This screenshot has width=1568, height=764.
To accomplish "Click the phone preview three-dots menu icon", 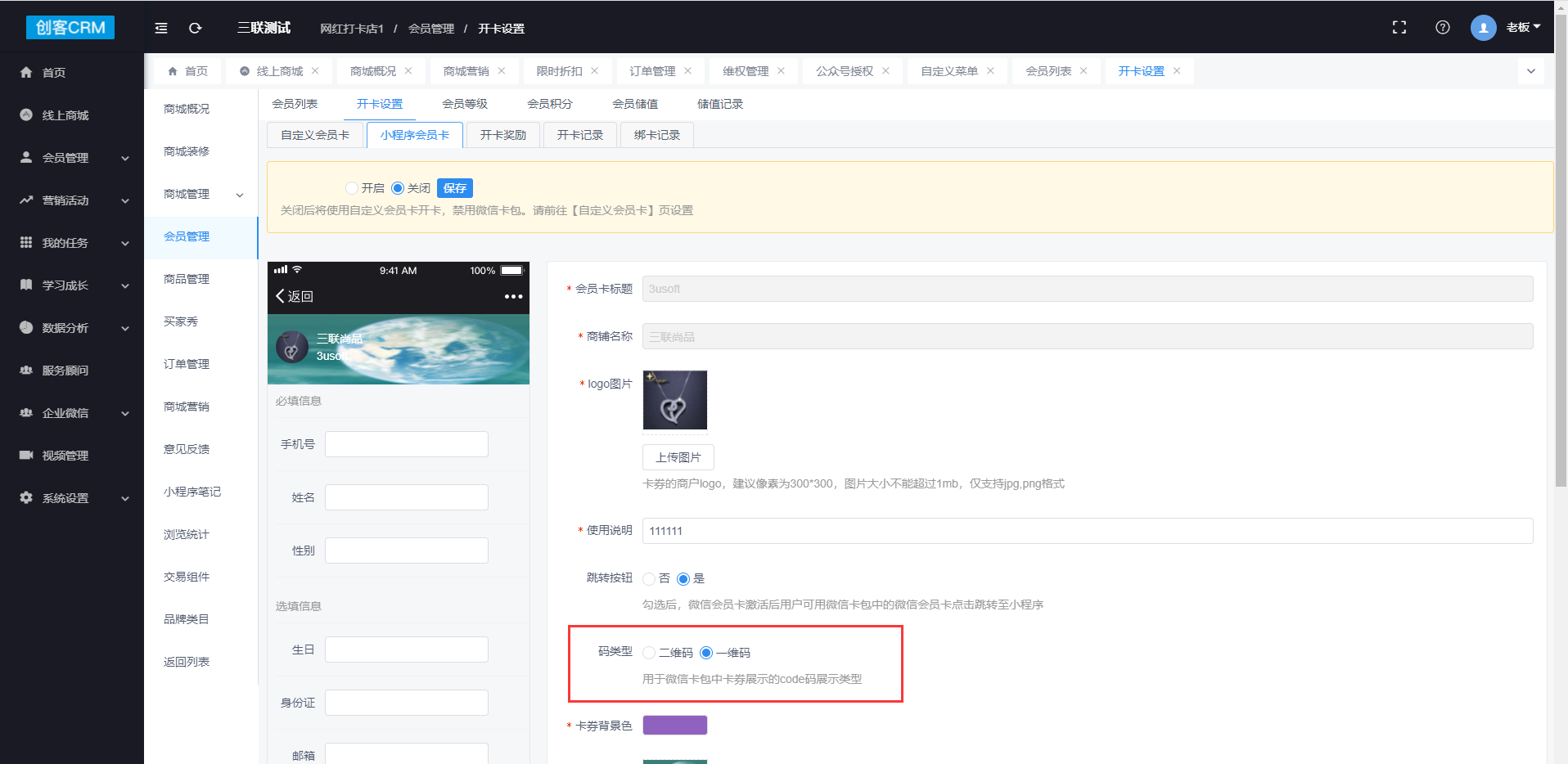I will pyautogui.click(x=513, y=296).
